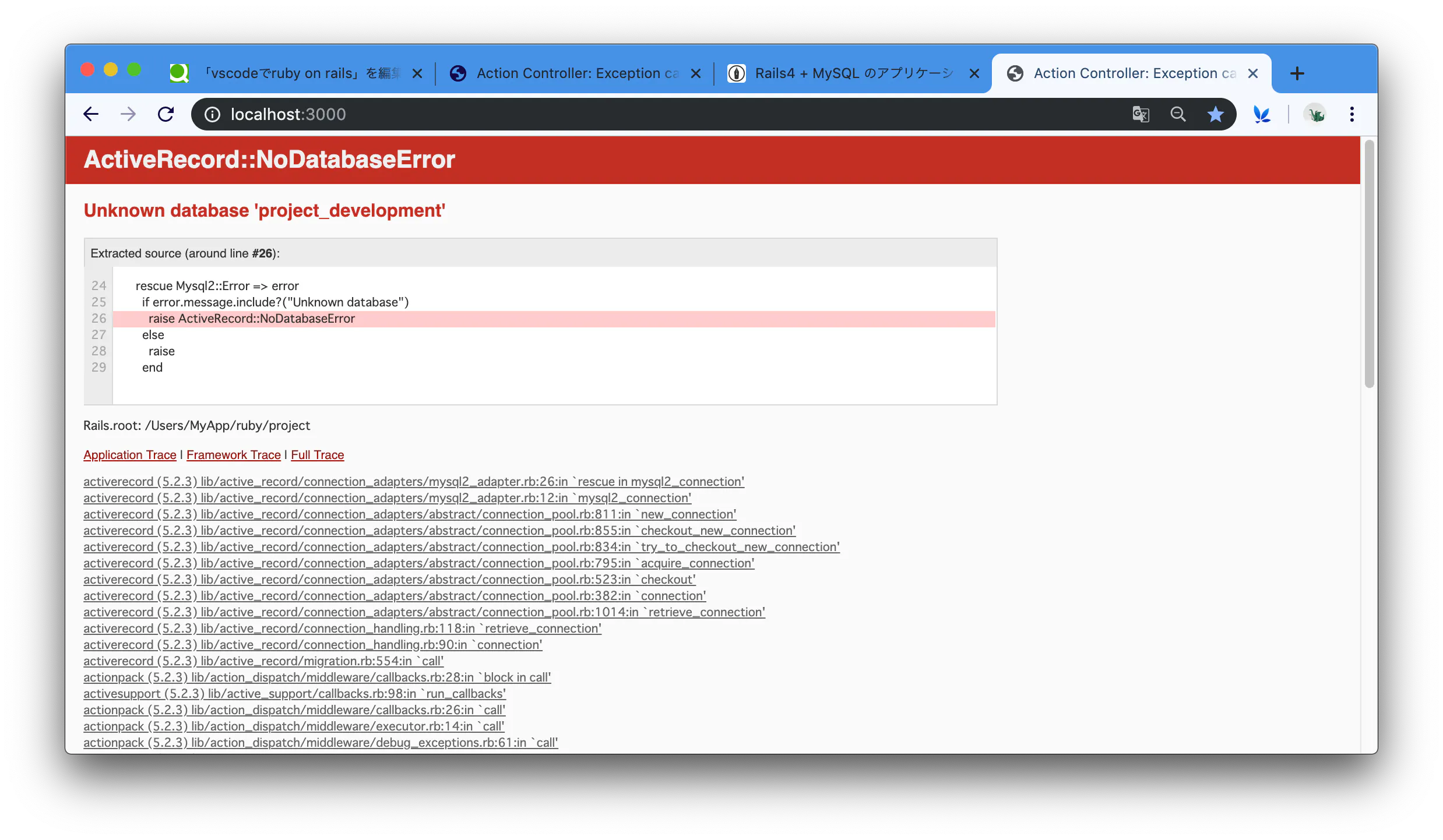Click the site information icon
The width and height of the screenshot is (1443, 840).
tap(213, 114)
